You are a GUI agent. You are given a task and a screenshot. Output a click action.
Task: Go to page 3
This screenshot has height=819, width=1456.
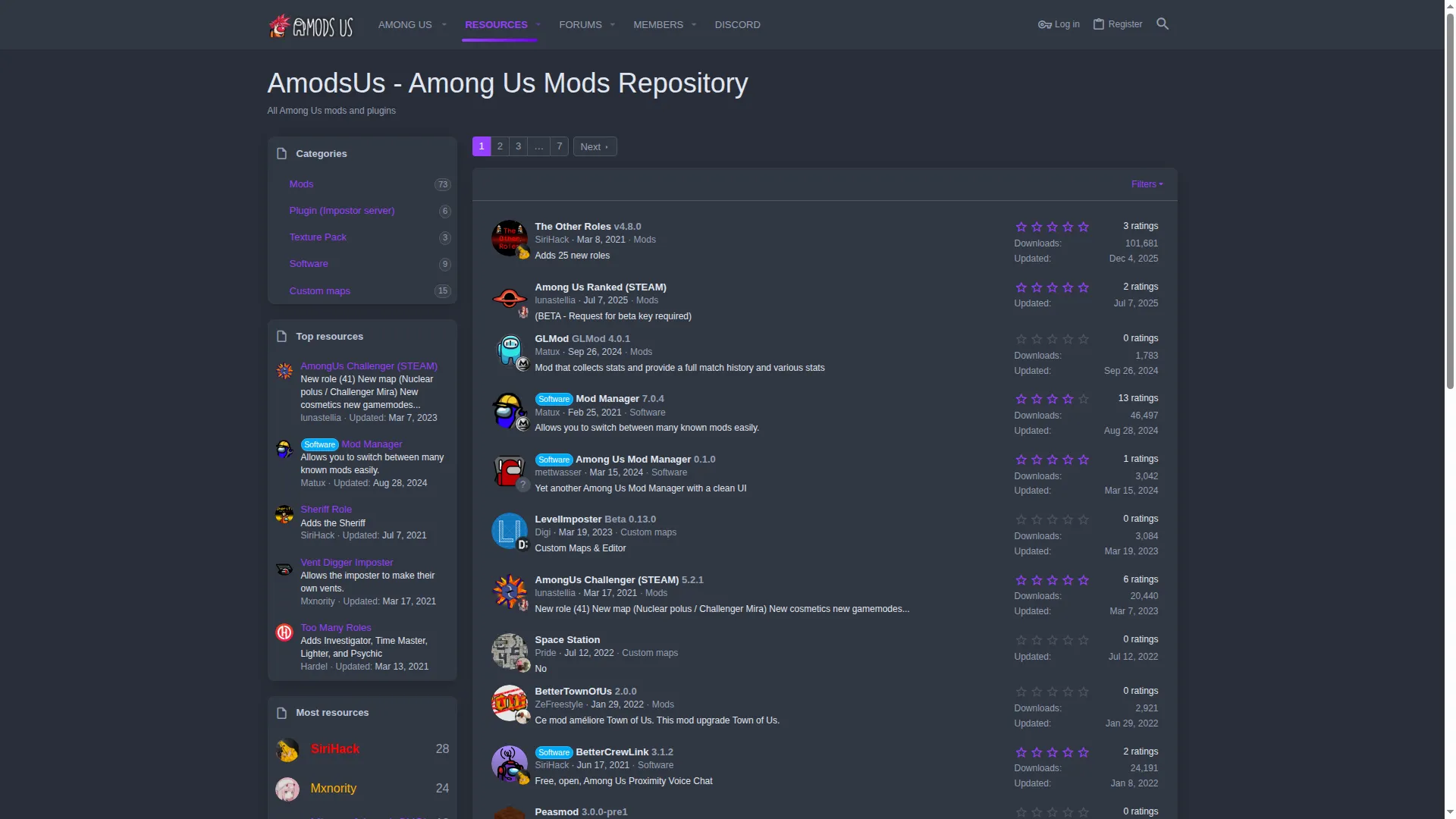518,146
